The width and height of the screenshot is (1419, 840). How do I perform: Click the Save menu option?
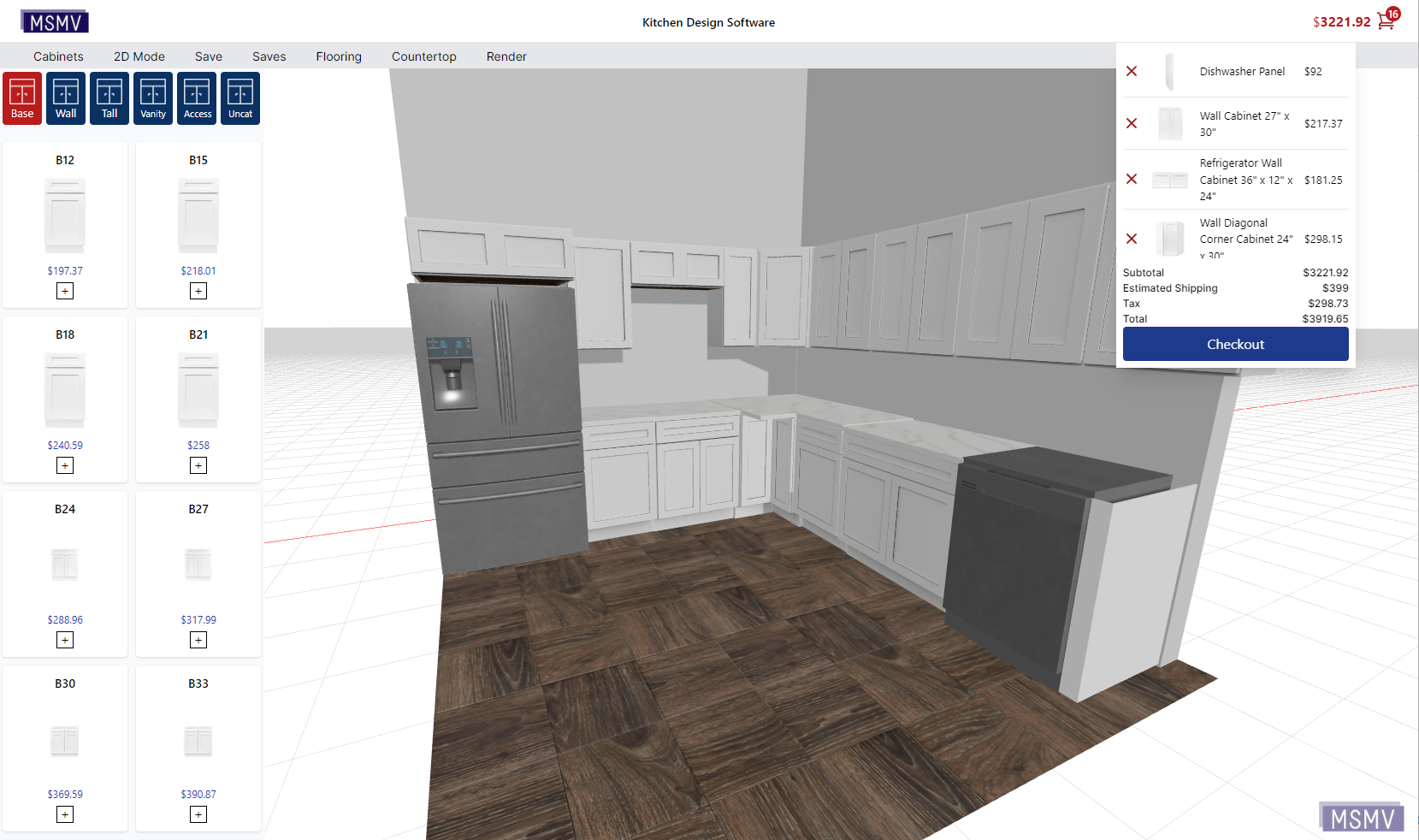208,56
